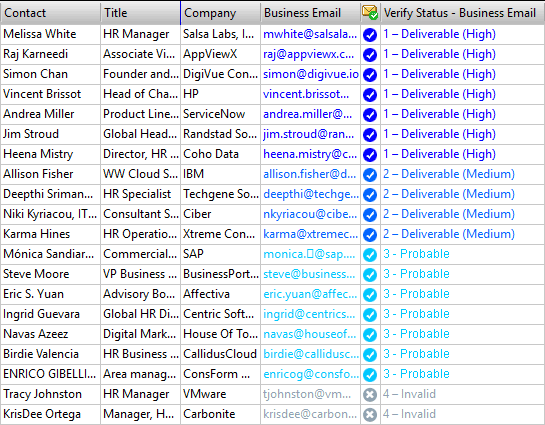Open the vincent.brissot... email link
Image resolution: width=545 pixels, height=425 pixels.
(306, 94)
